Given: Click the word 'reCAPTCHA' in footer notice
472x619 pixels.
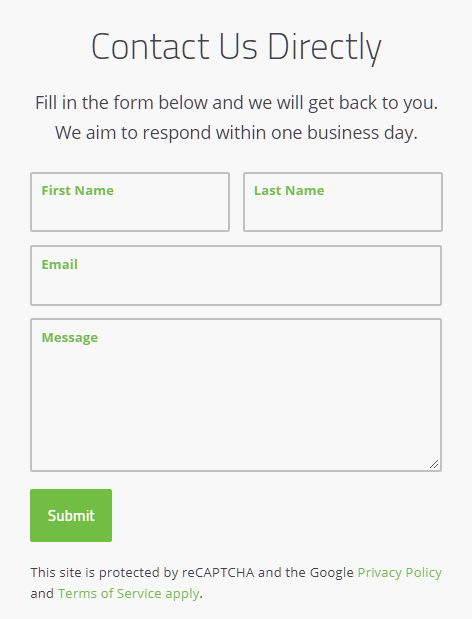Looking at the screenshot, I should click(218, 572).
